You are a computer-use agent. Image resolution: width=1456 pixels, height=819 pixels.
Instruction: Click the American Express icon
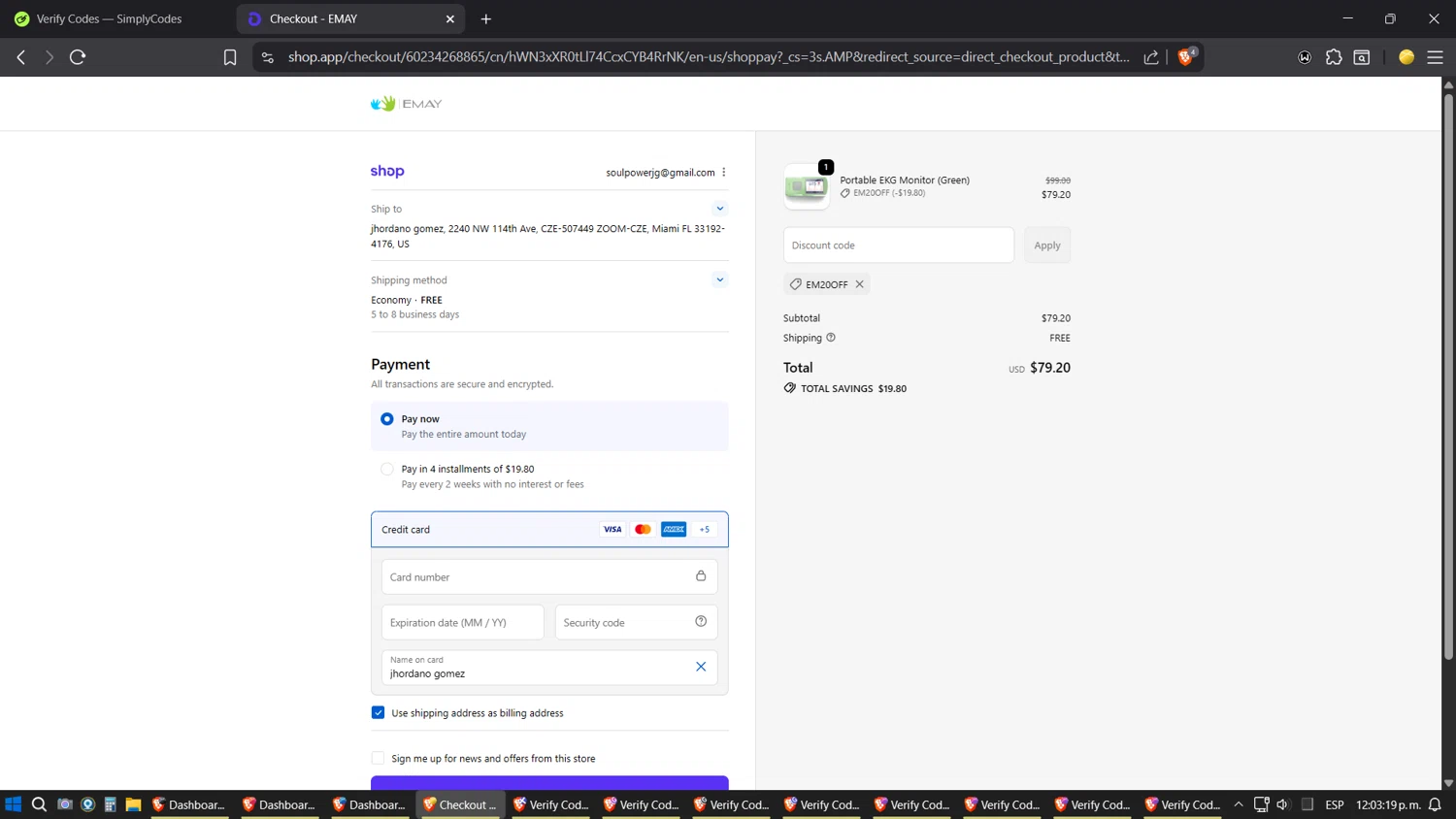pyautogui.click(x=674, y=530)
